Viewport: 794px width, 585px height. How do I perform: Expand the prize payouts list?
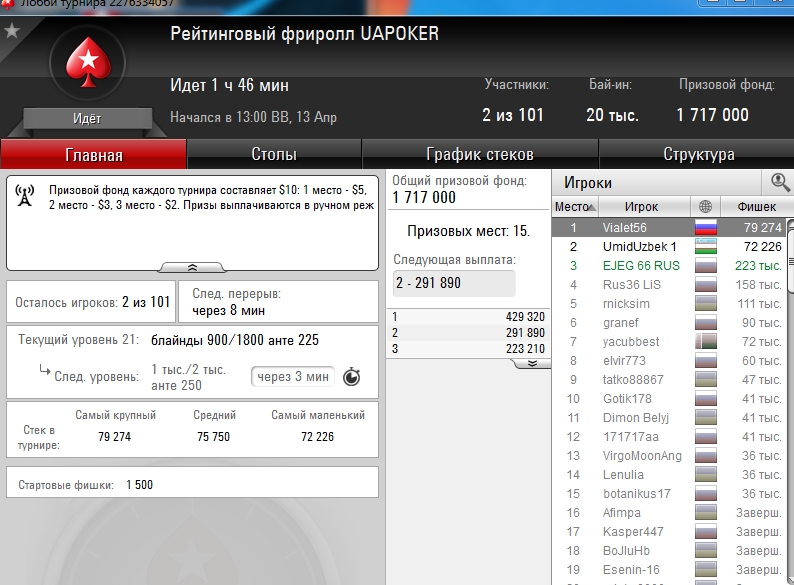(532, 364)
